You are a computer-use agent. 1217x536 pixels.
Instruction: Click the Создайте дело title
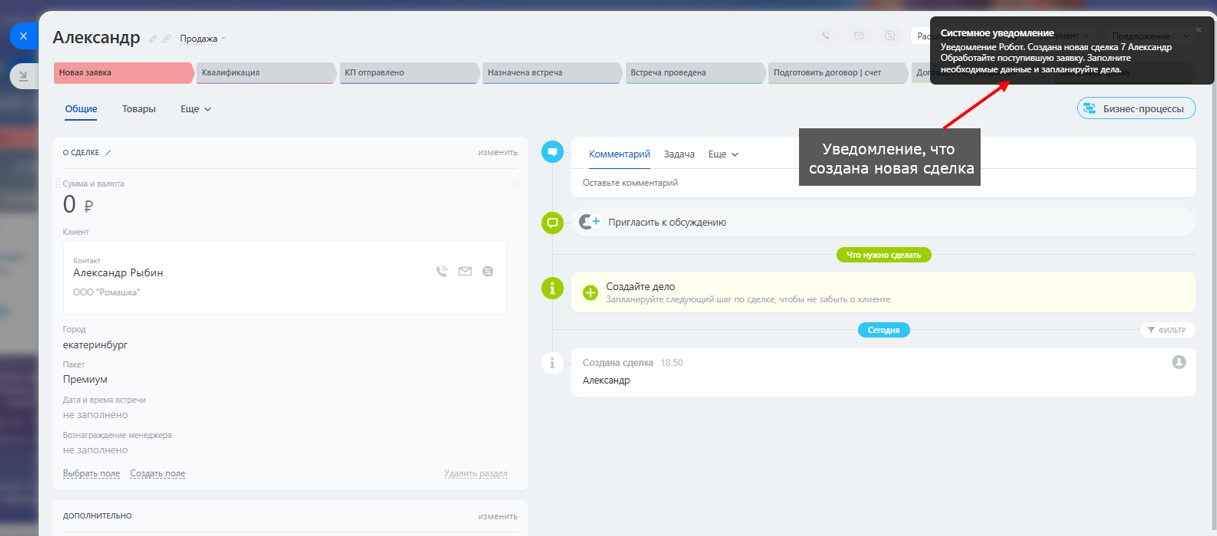click(640, 286)
